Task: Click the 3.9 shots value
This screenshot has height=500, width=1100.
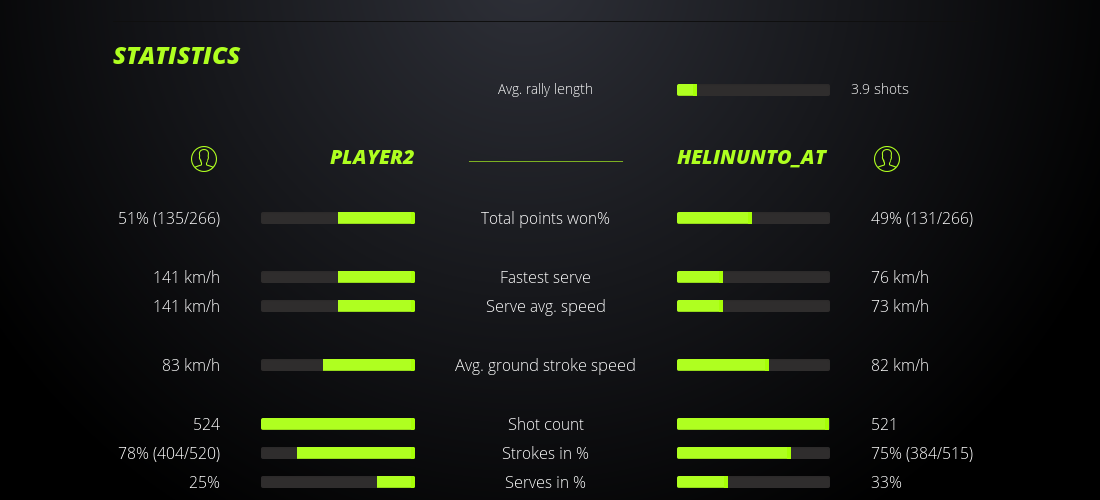Action: (x=879, y=89)
